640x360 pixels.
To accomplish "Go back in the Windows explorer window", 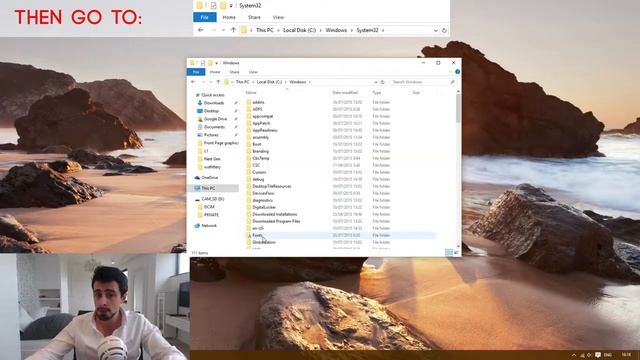I will pyautogui.click(x=193, y=82).
